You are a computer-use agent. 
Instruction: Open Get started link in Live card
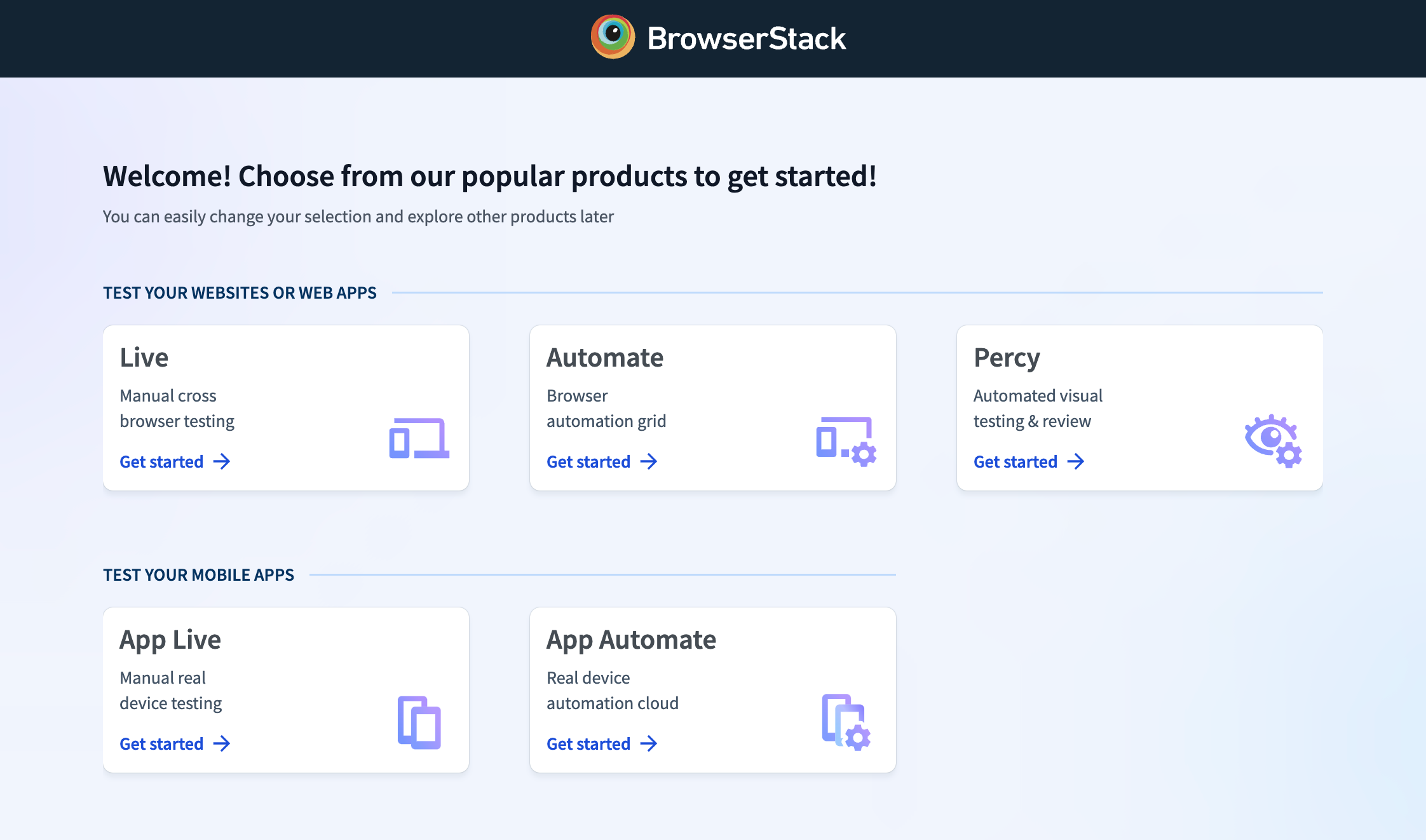point(161,461)
